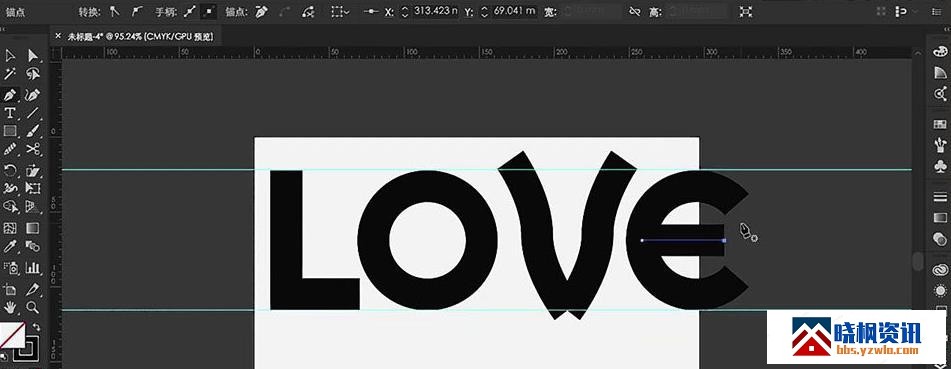
Task: Click the X value stepper arrows
Action: point(406,11)
